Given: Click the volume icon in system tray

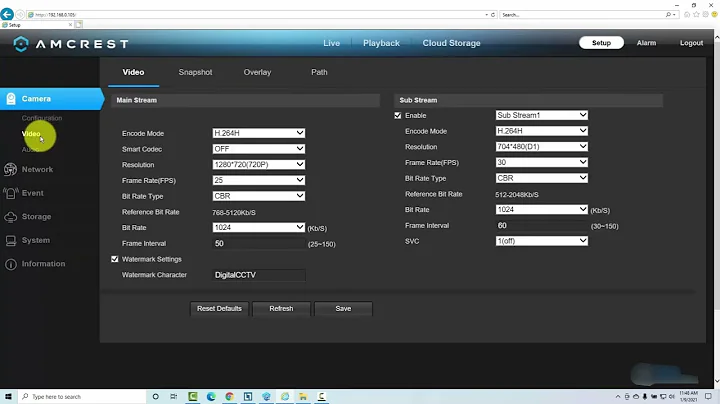Looking at the screenshot, I should [672, 397].
